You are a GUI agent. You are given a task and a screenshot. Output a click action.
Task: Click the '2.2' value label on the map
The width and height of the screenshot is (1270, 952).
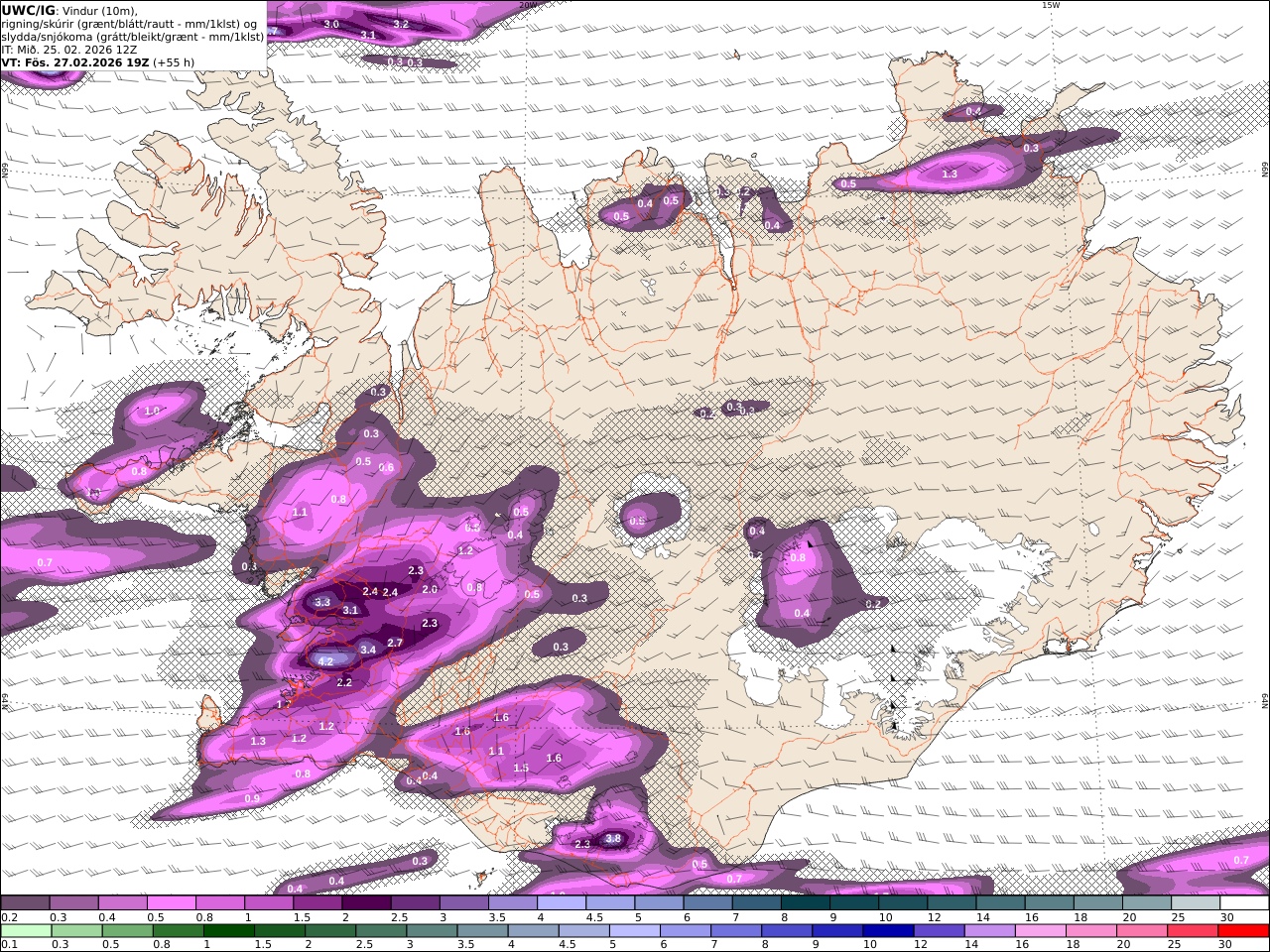[344, 682]
